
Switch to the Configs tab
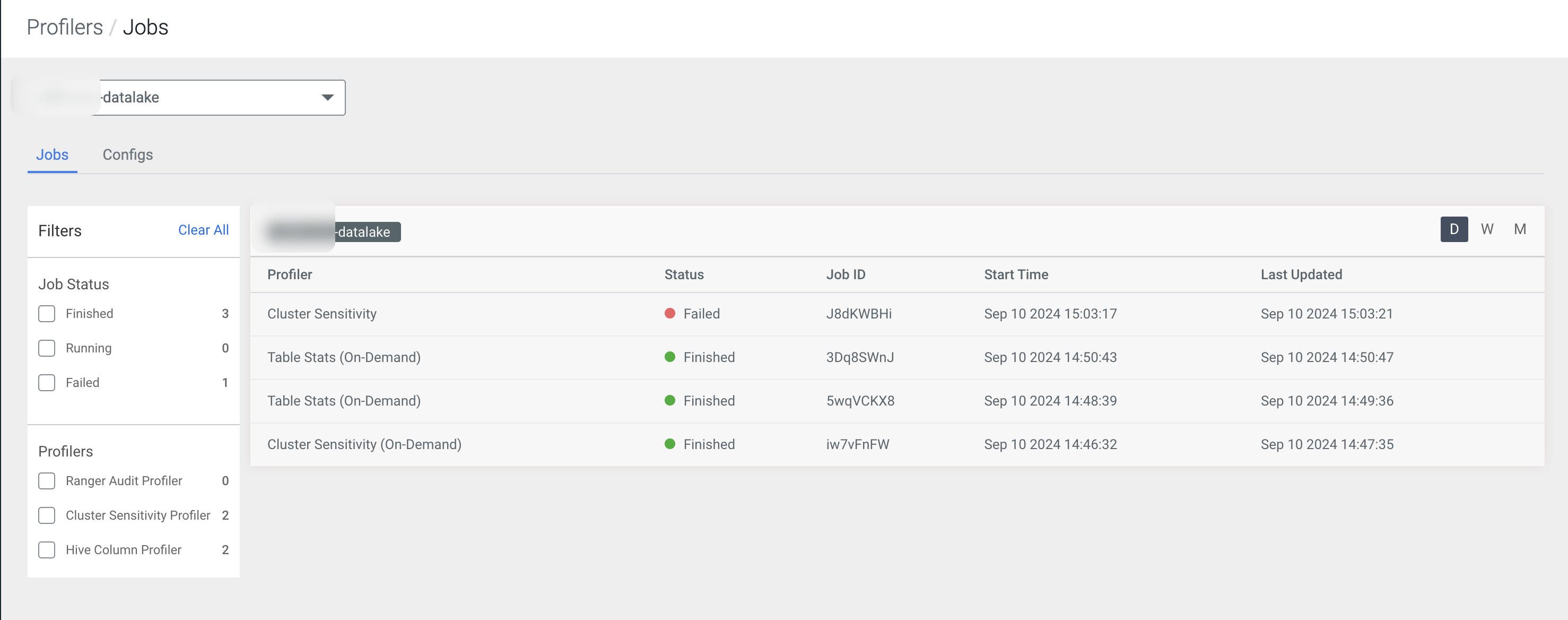(127, 154)
